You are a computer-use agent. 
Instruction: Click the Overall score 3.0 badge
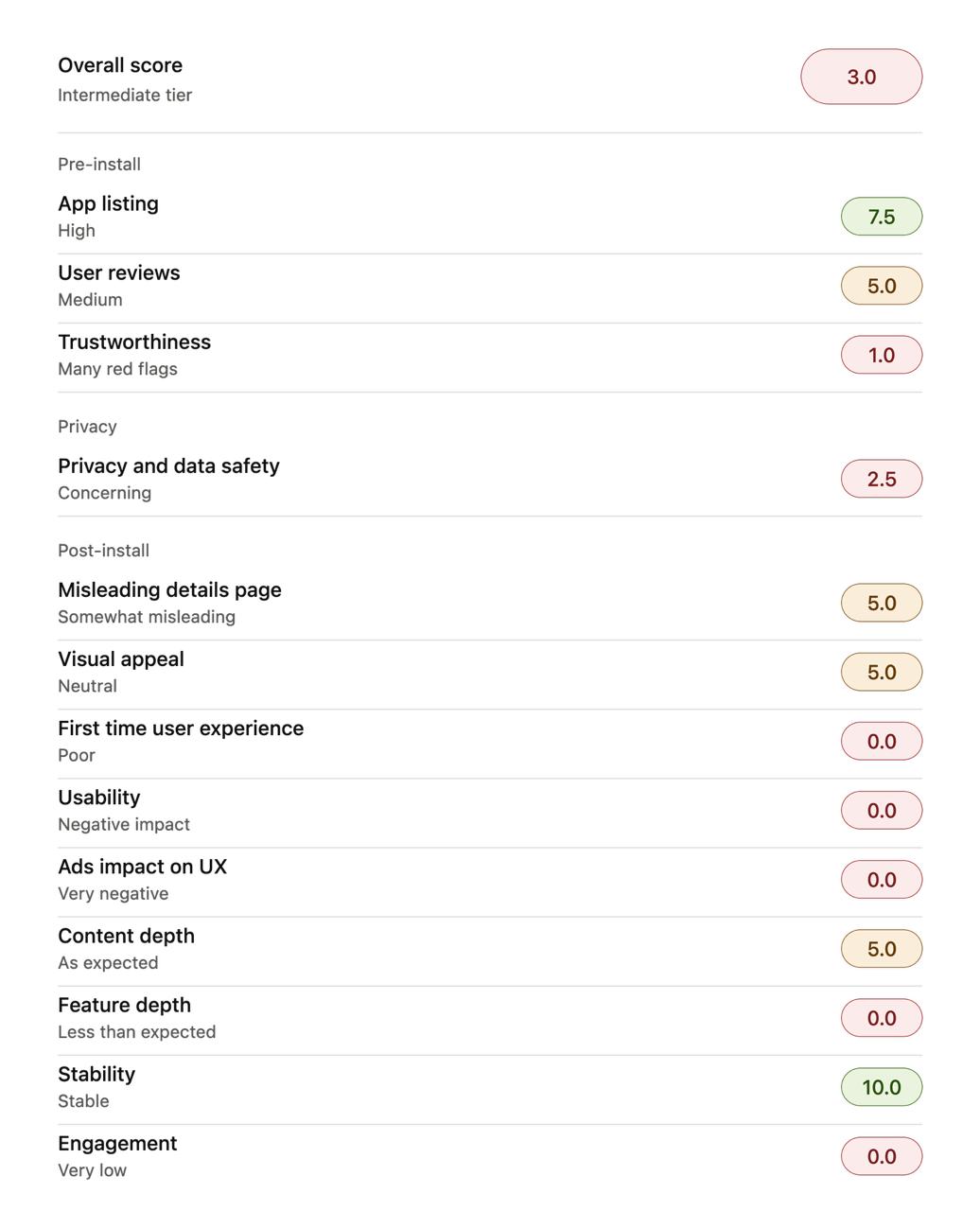pos(861,77)
